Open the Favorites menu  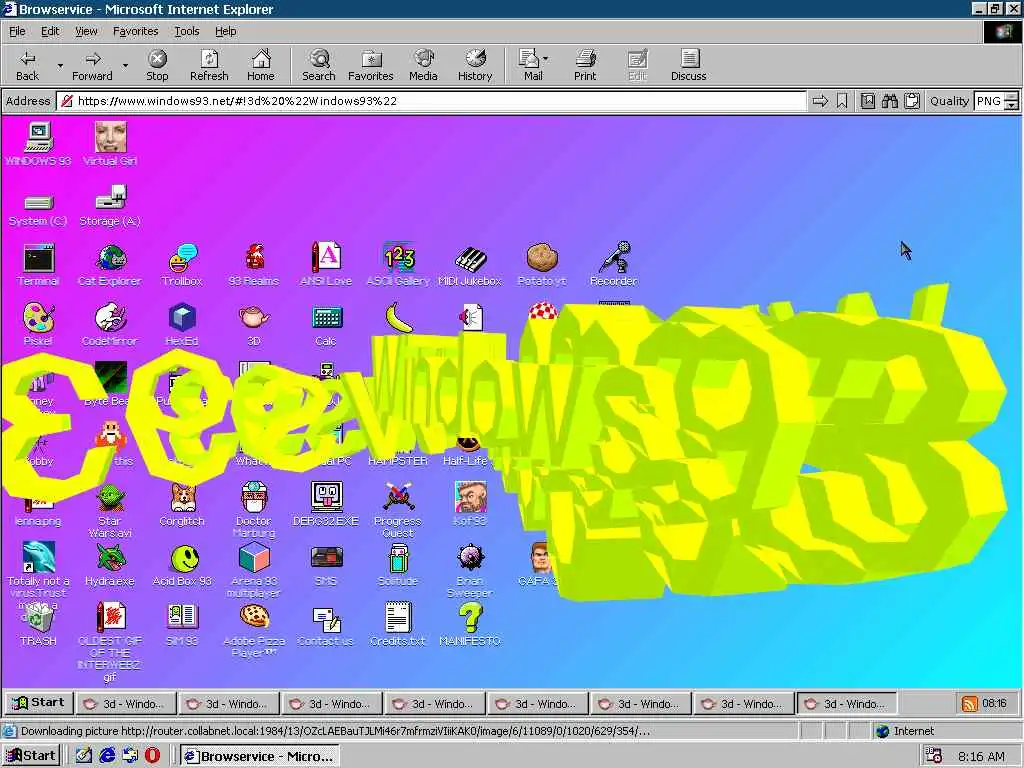point(135,31)
